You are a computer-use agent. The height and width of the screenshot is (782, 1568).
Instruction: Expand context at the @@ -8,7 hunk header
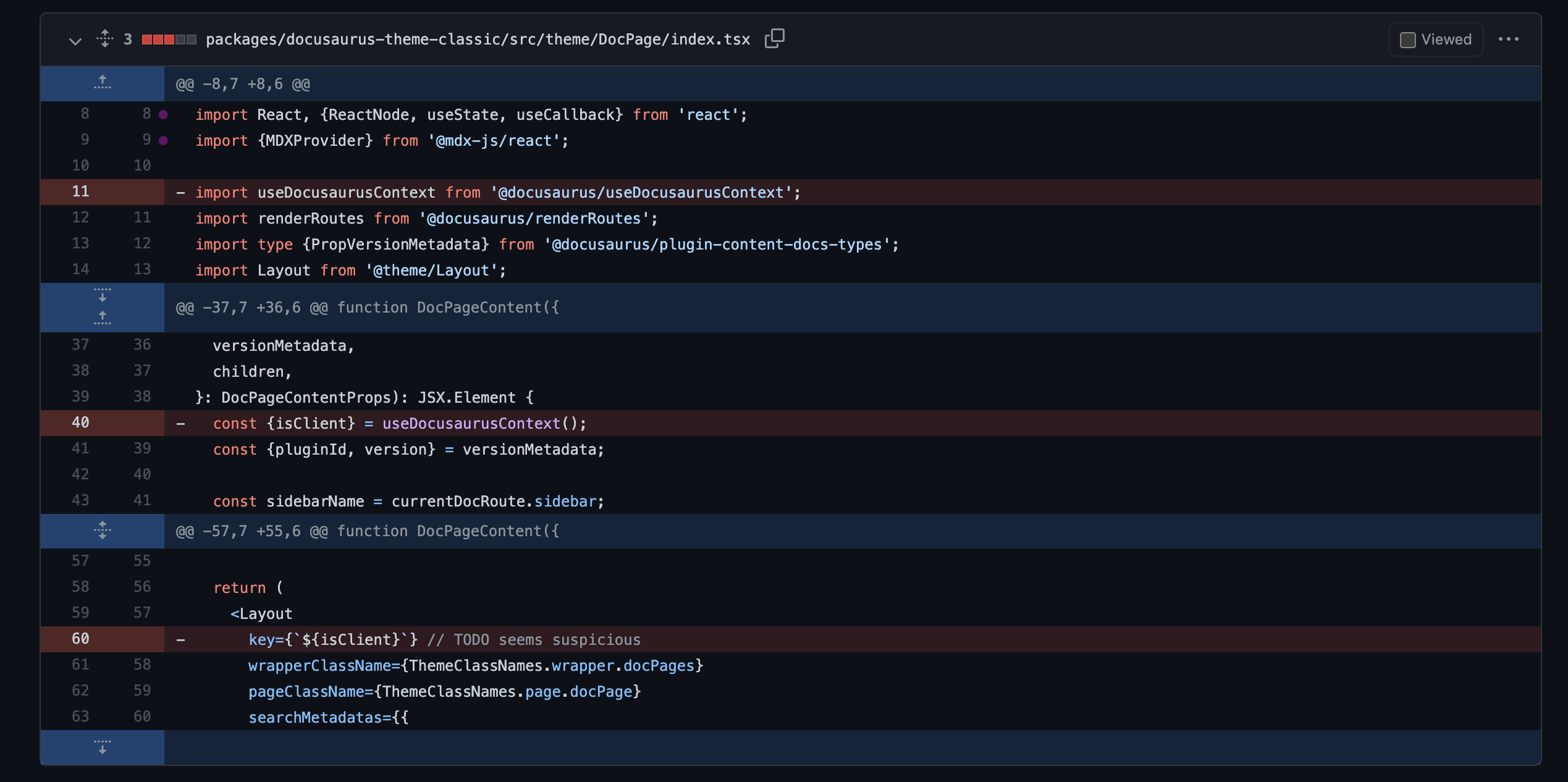pyautogui.click(x=241, y=83)
